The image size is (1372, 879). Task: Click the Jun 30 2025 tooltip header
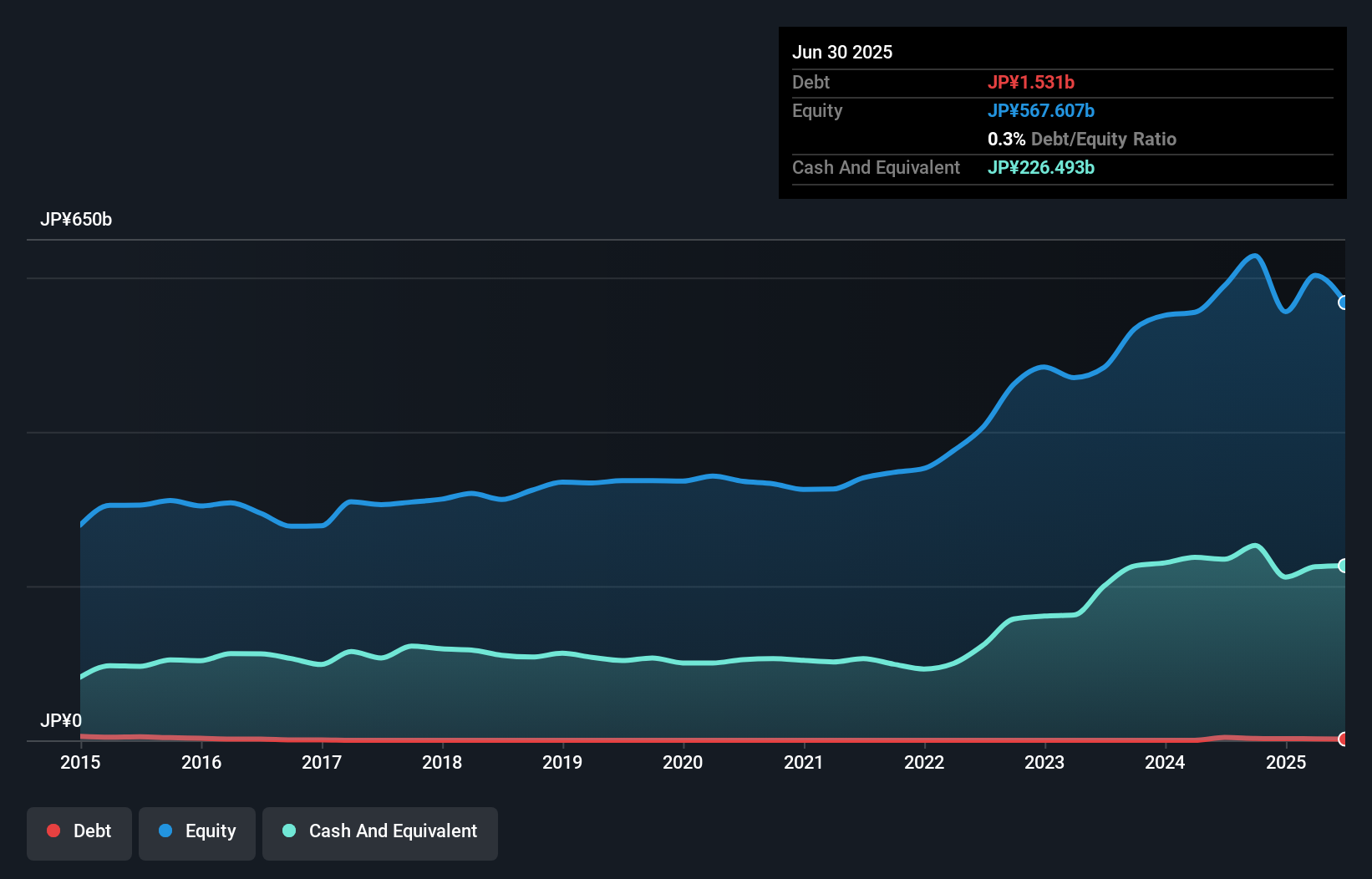tap(842, 52)
